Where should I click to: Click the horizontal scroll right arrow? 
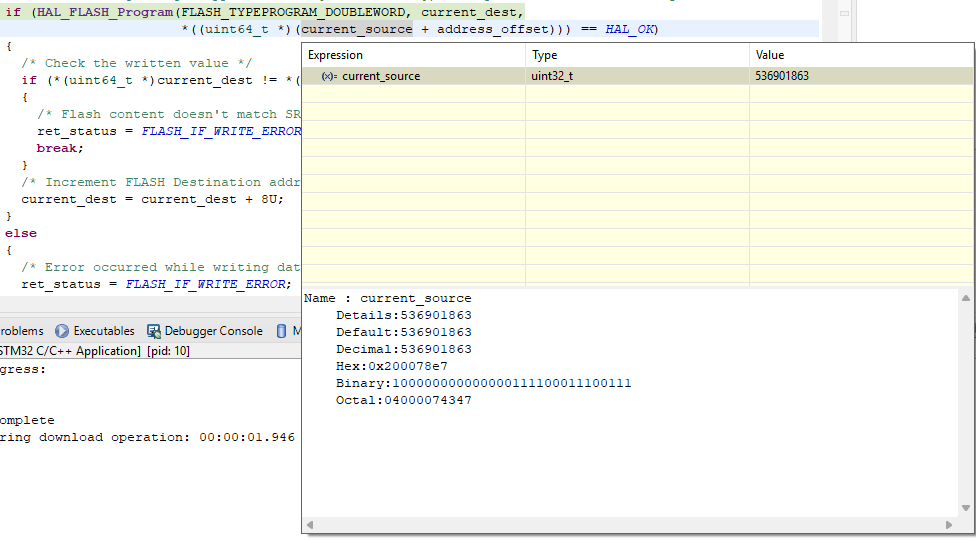click(x=949, y=524)
